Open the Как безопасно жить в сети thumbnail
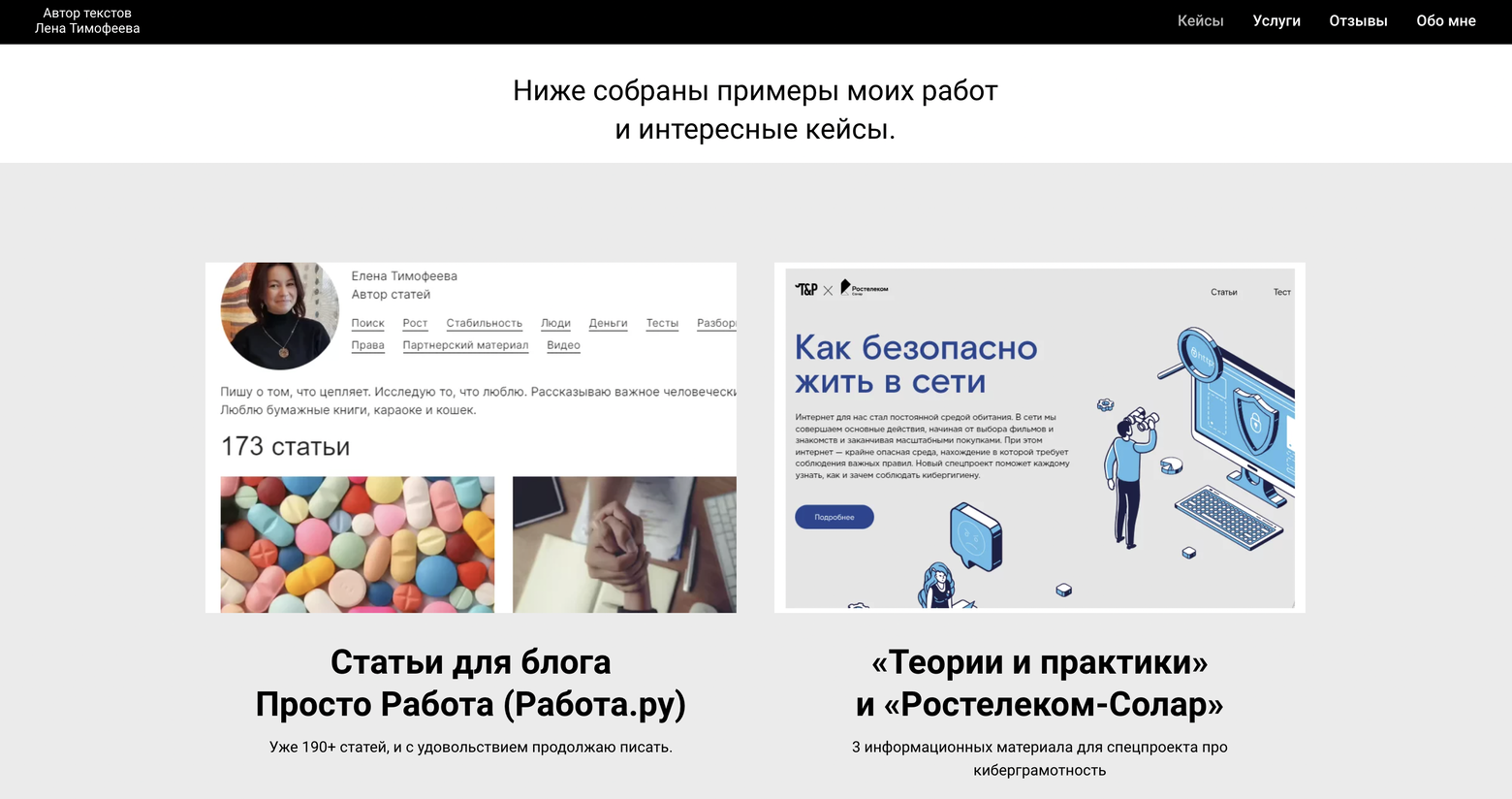 coord(1040,437)
